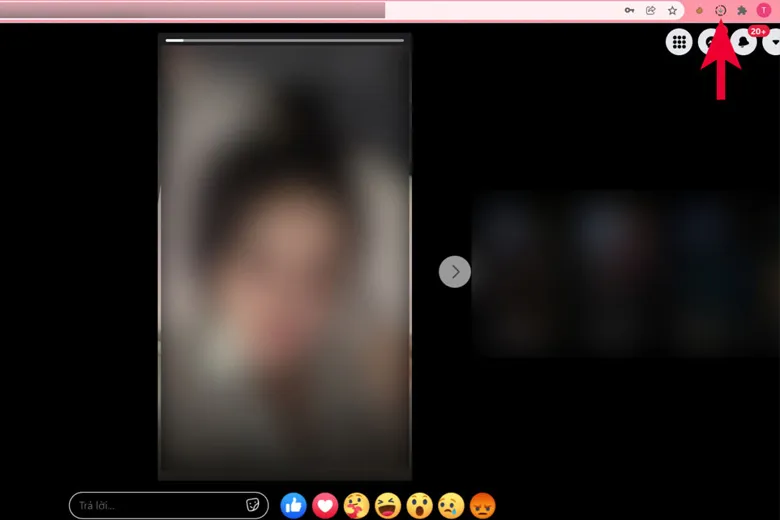780x520 pixels.
Task: Click the story progress bar
Action: (285, 40)
